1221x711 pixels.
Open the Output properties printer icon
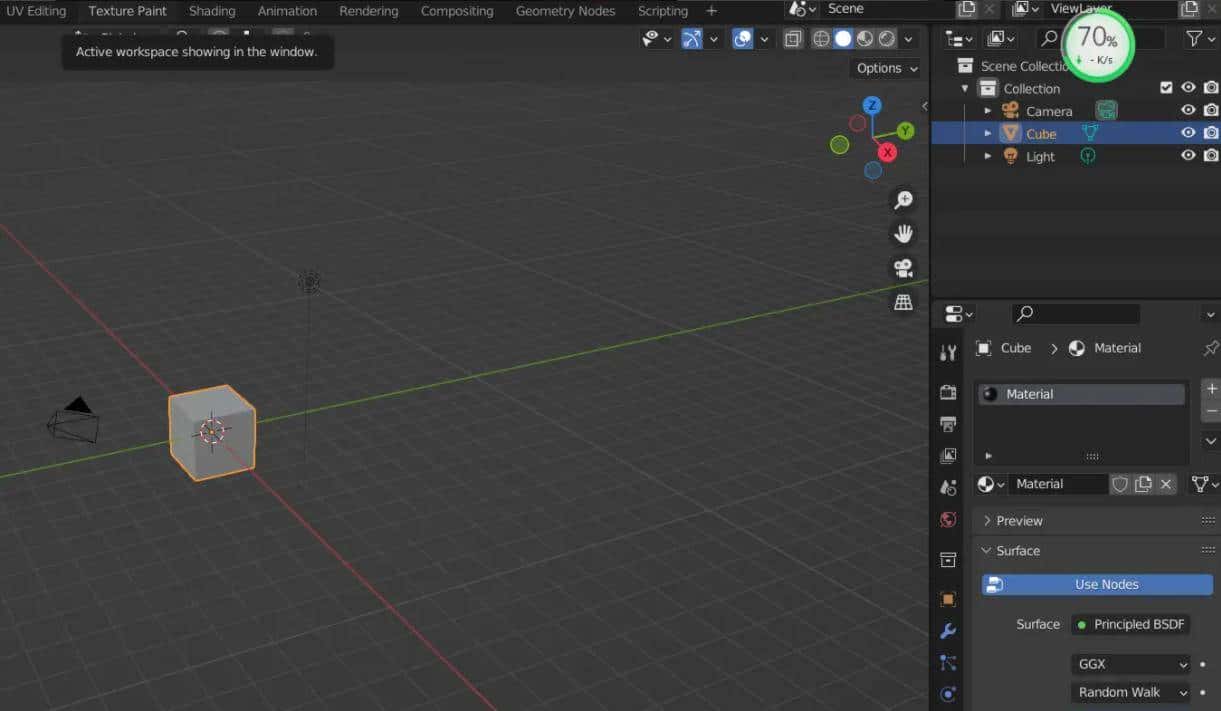point(948,424)
